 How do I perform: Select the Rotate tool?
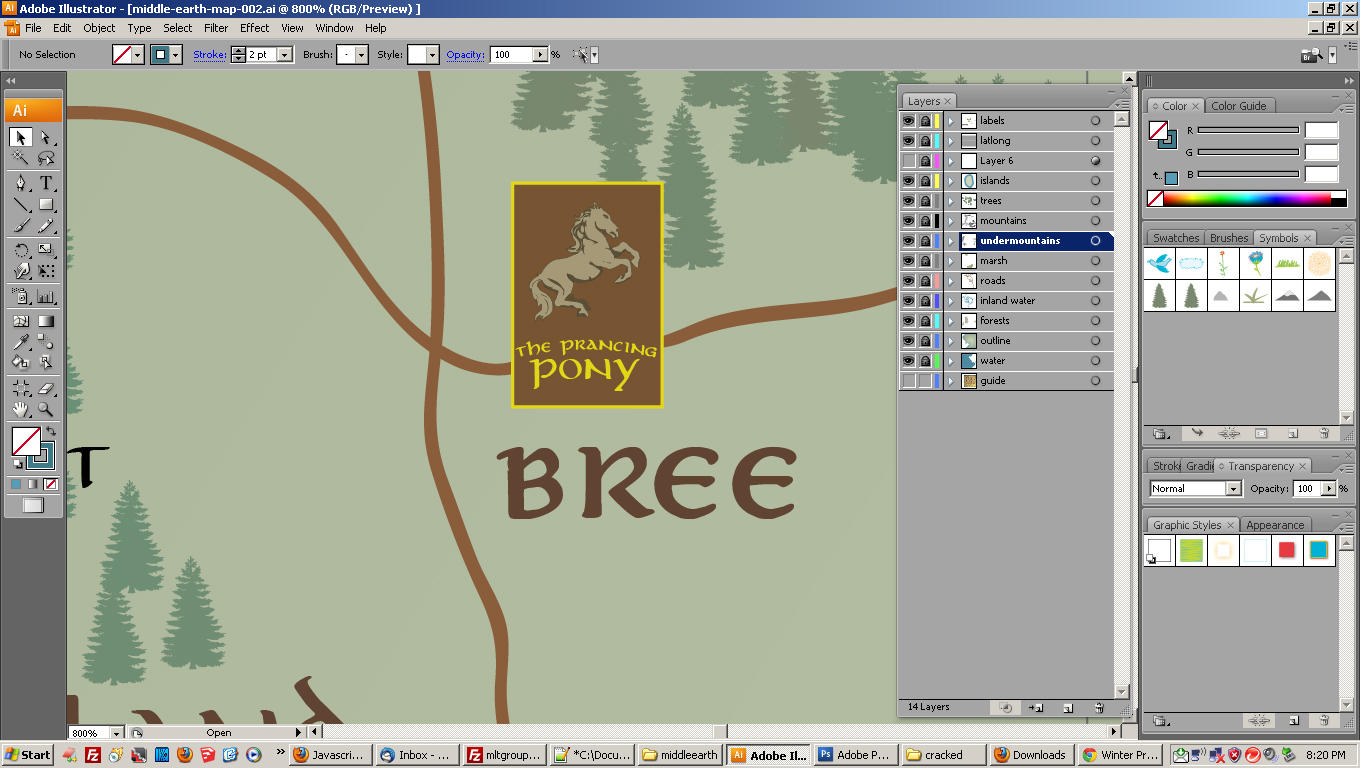click(x=21, y=250)
